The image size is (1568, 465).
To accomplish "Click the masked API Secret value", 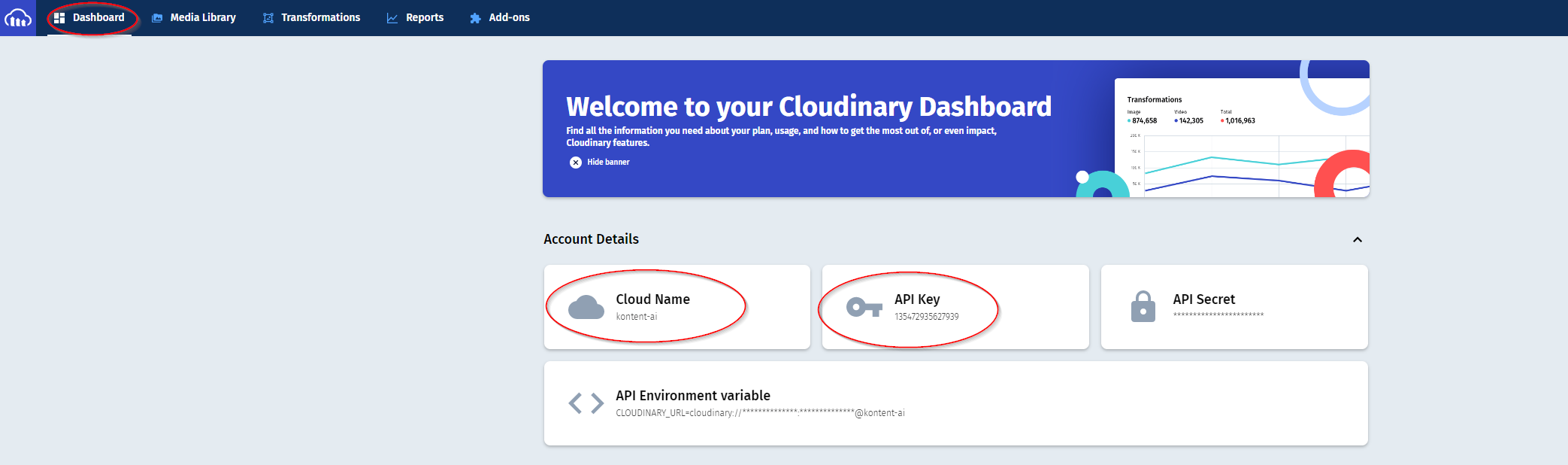I will (1218, 315).
